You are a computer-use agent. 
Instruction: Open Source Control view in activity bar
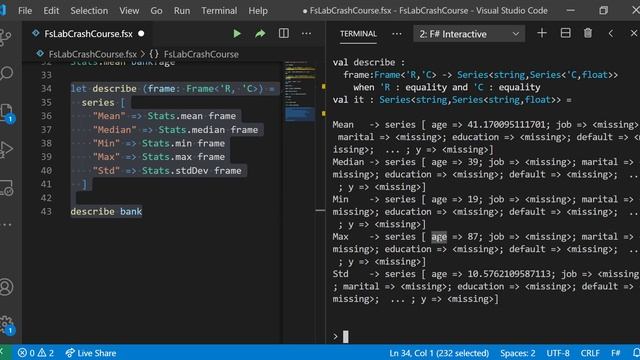pos(6,38)
